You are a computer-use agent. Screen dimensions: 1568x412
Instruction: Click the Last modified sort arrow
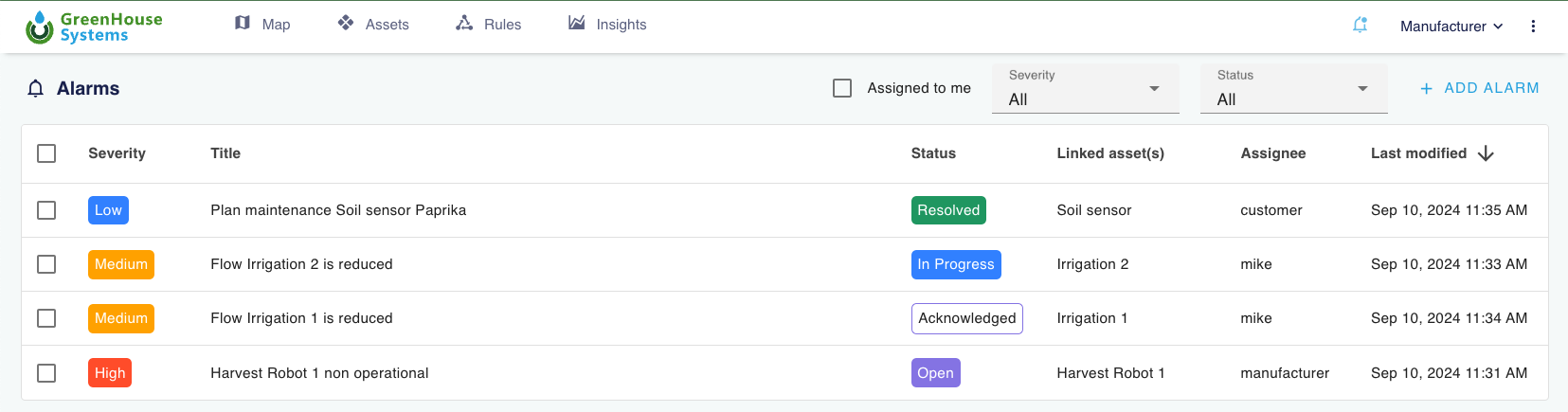[x=1486, y=153]
